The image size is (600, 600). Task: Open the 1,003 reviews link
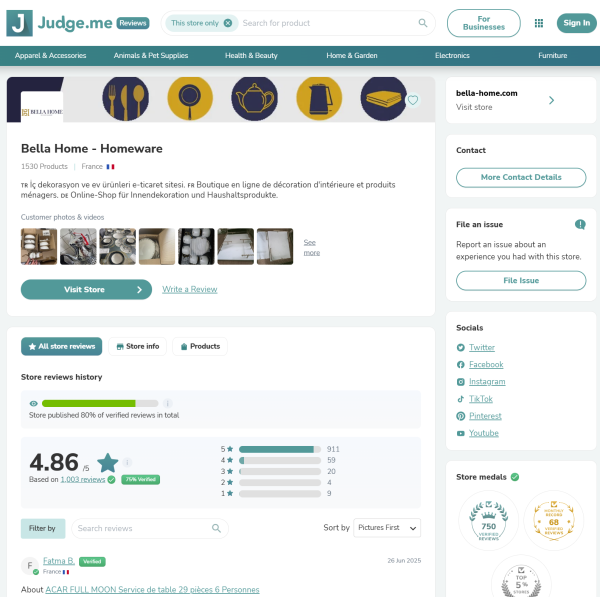click(x=83, y=479)
